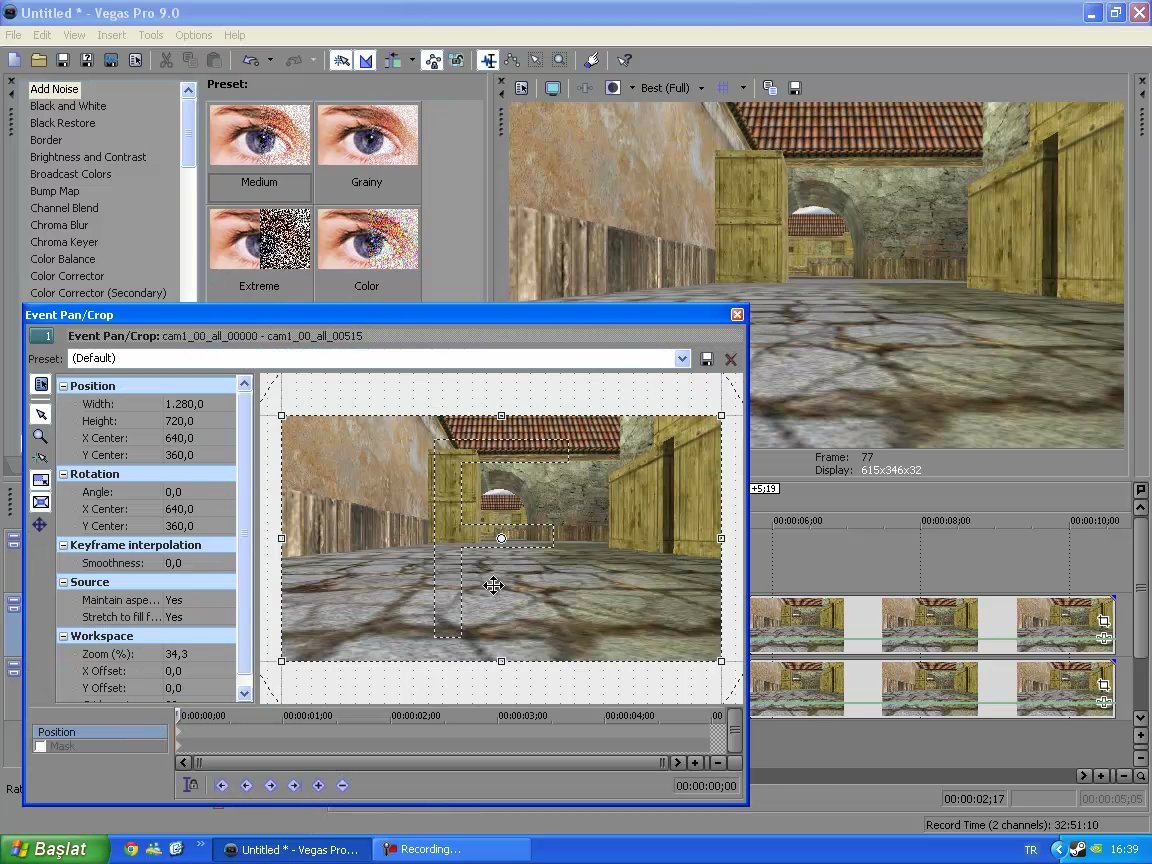Enable the Mask checkbox in Pan/Crop
The image size is (1152, 864).
coord(41,746)
